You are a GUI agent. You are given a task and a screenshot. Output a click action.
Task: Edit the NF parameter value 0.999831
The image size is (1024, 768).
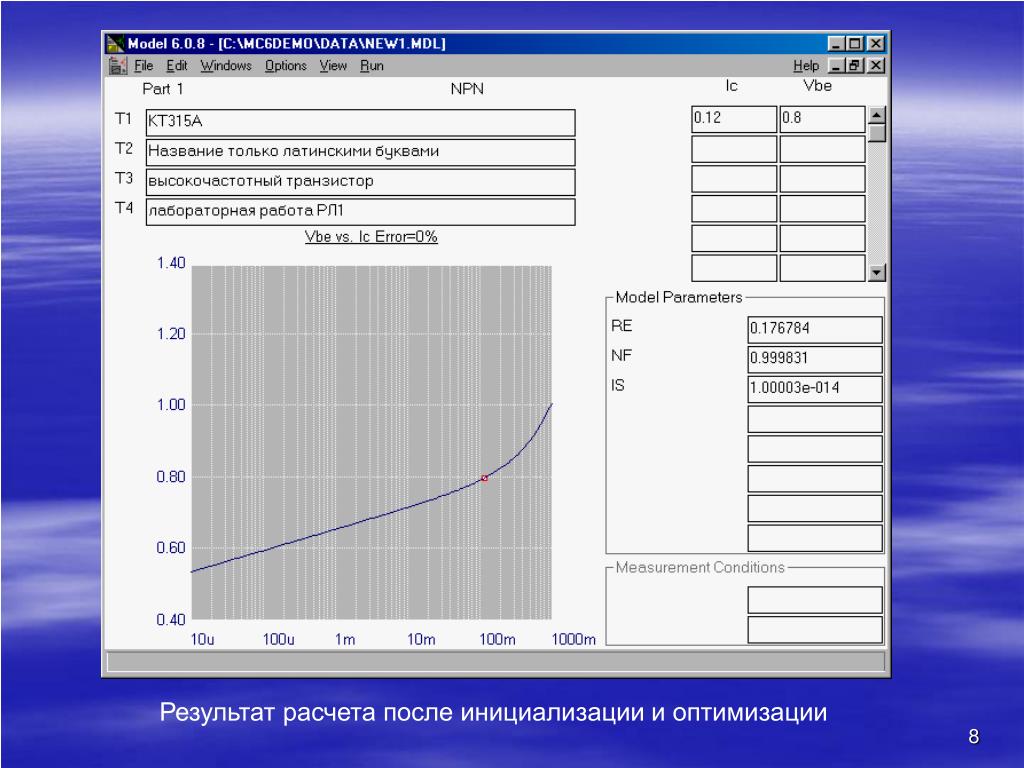pos(815,359)
